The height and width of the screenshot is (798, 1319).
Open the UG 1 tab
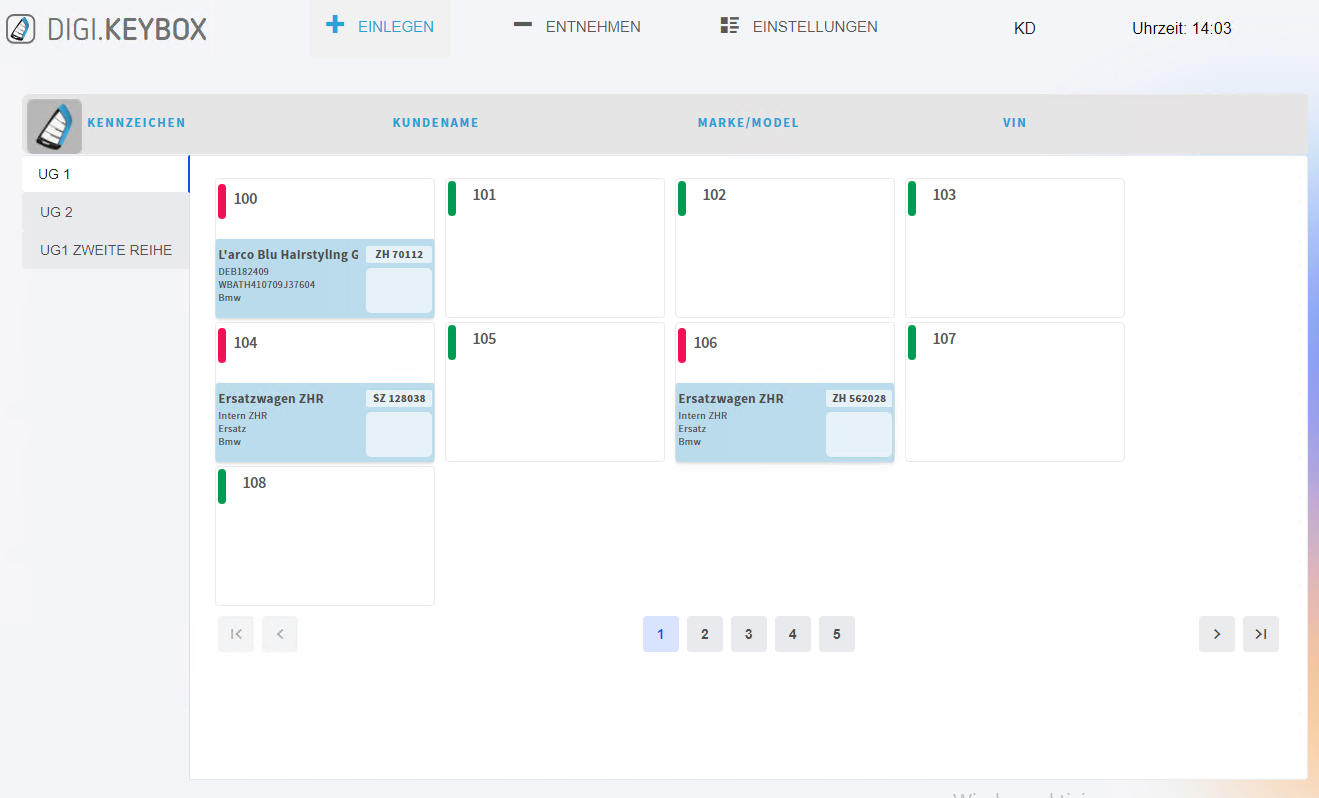click(x=105, y=174)
